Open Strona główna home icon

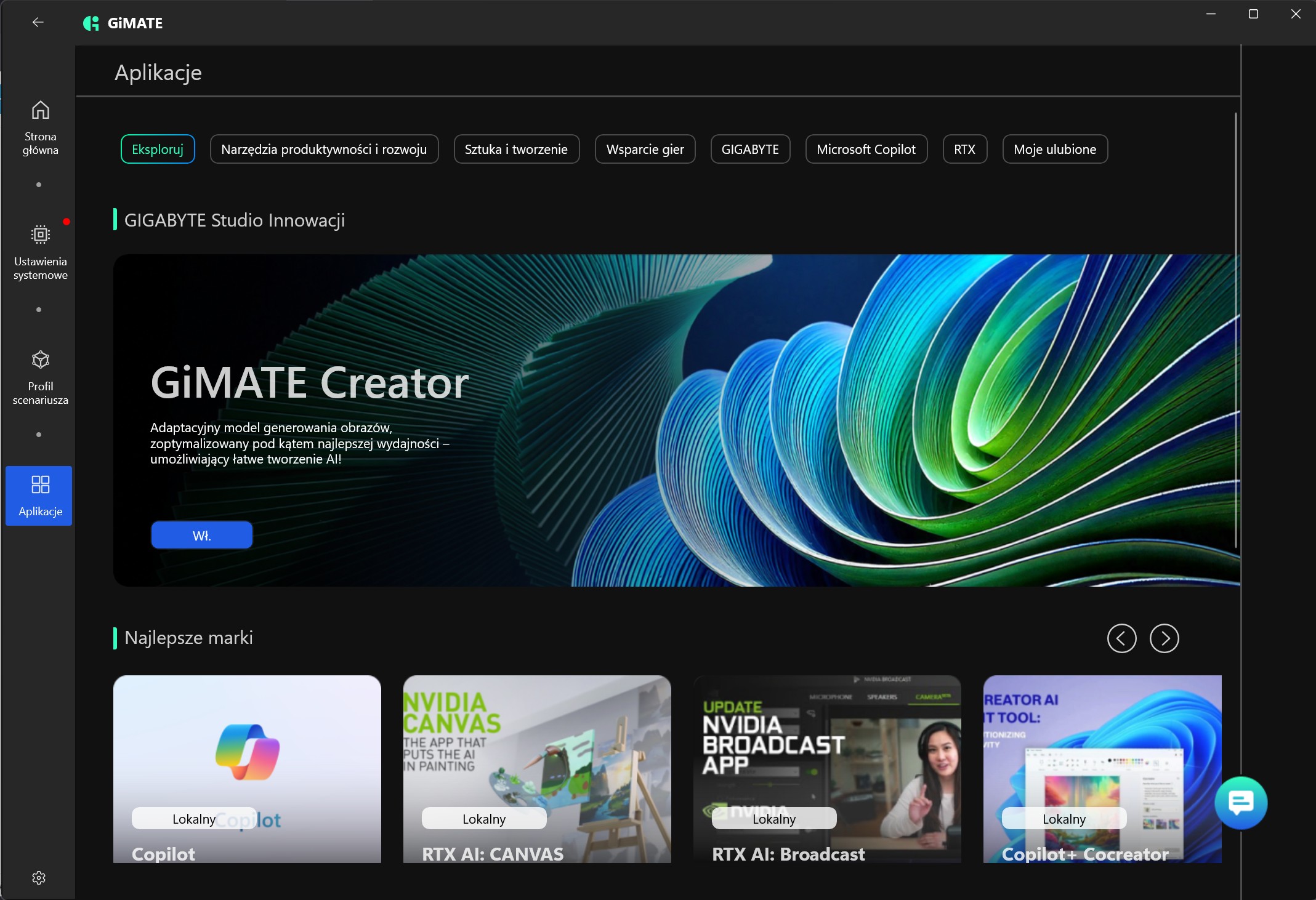point(41,111)
